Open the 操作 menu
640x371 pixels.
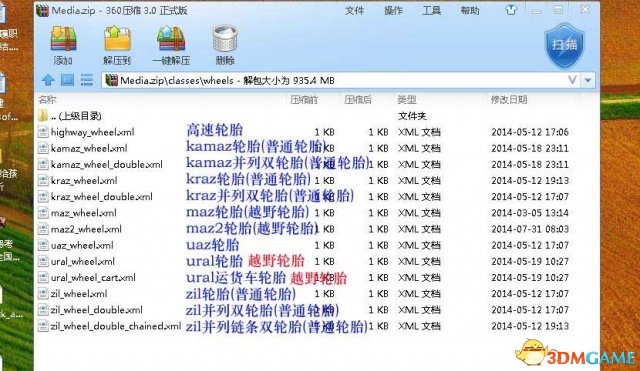coord(393,11)
